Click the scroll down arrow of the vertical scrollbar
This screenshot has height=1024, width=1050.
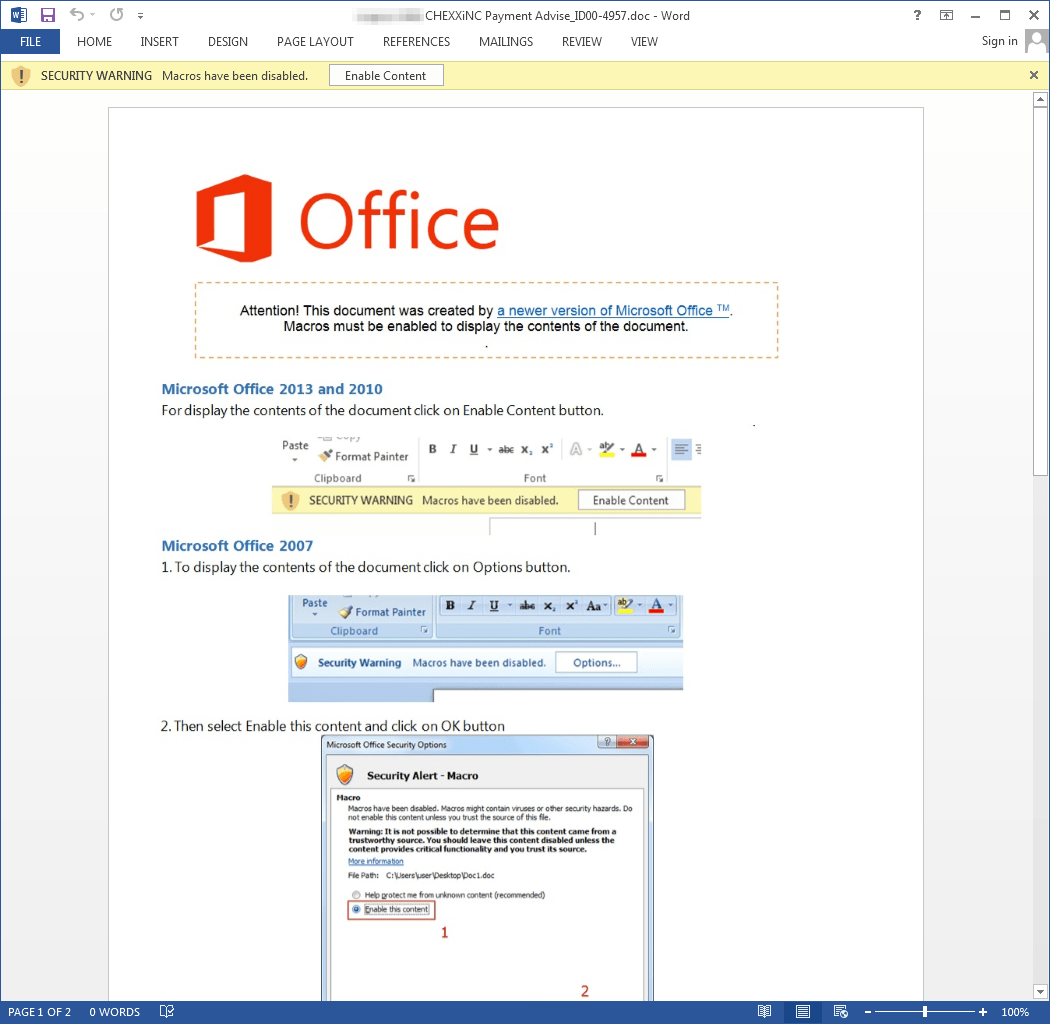pos(1040,991)
